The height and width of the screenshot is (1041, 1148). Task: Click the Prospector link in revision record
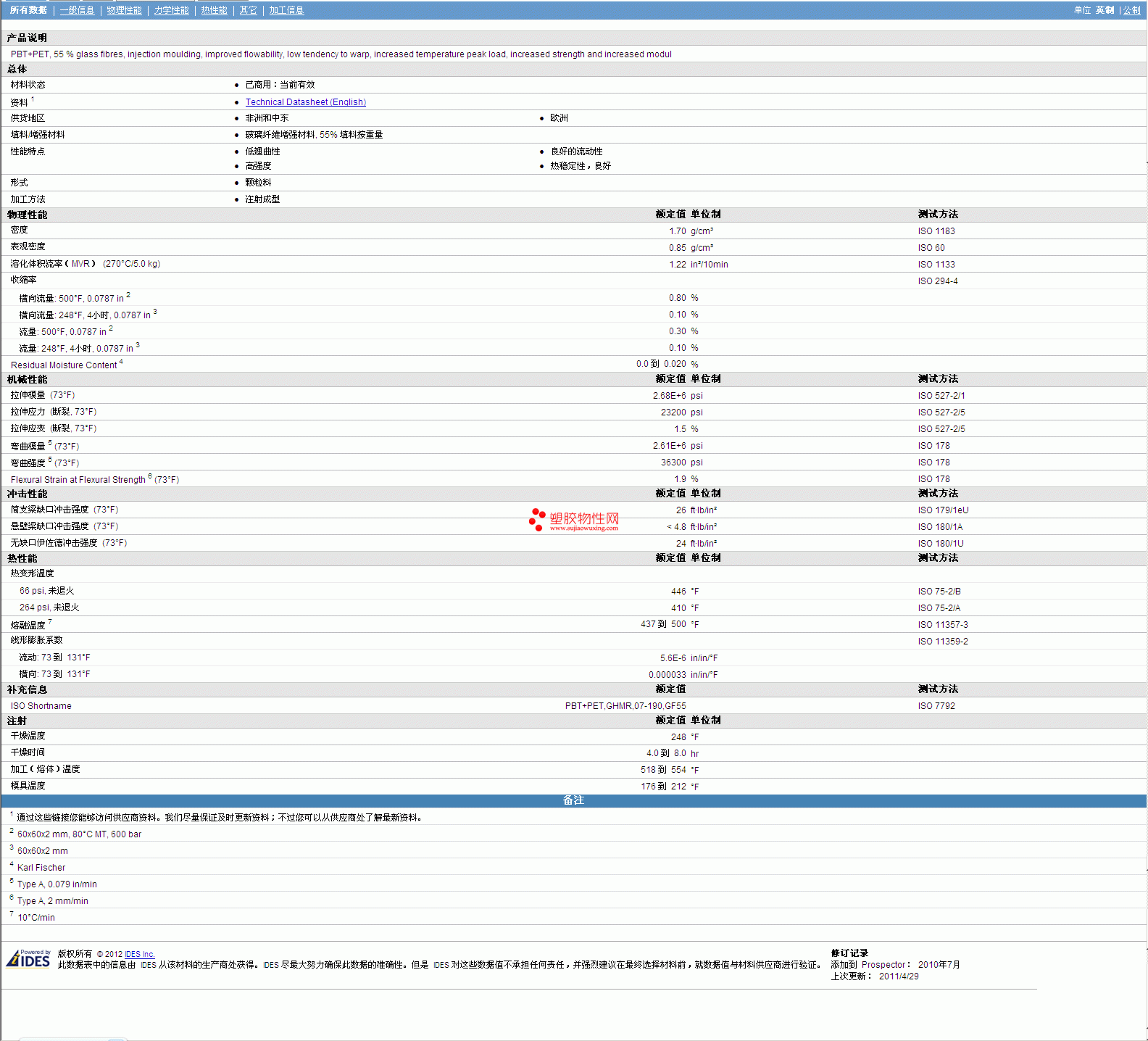point(883,965)
